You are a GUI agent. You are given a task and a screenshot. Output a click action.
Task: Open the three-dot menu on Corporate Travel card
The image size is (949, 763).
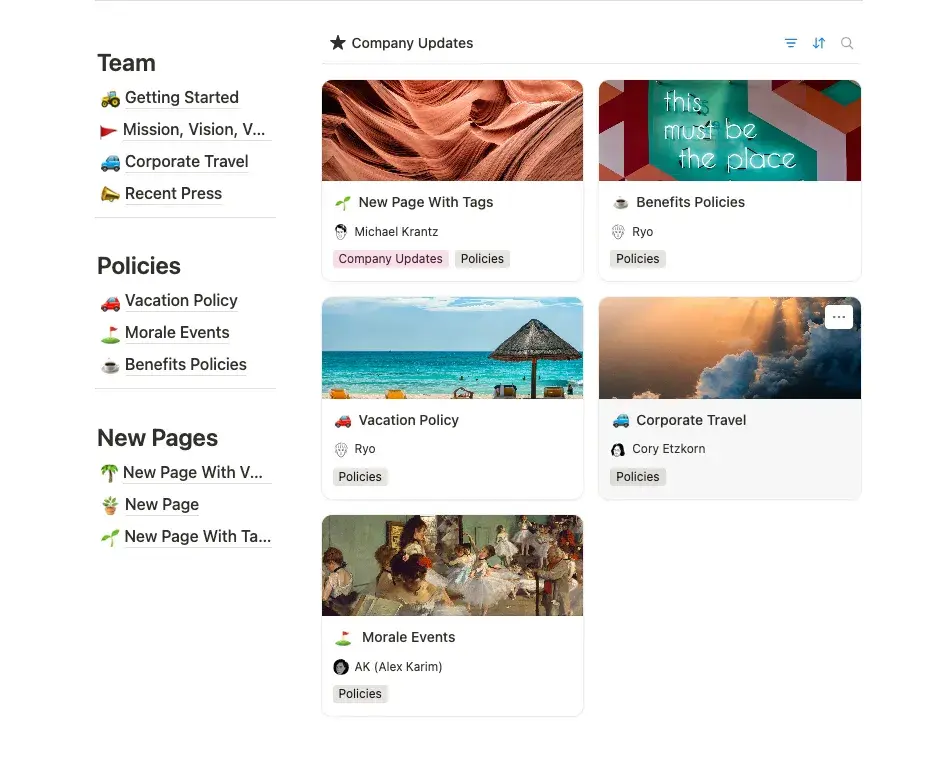pos(838,317)
